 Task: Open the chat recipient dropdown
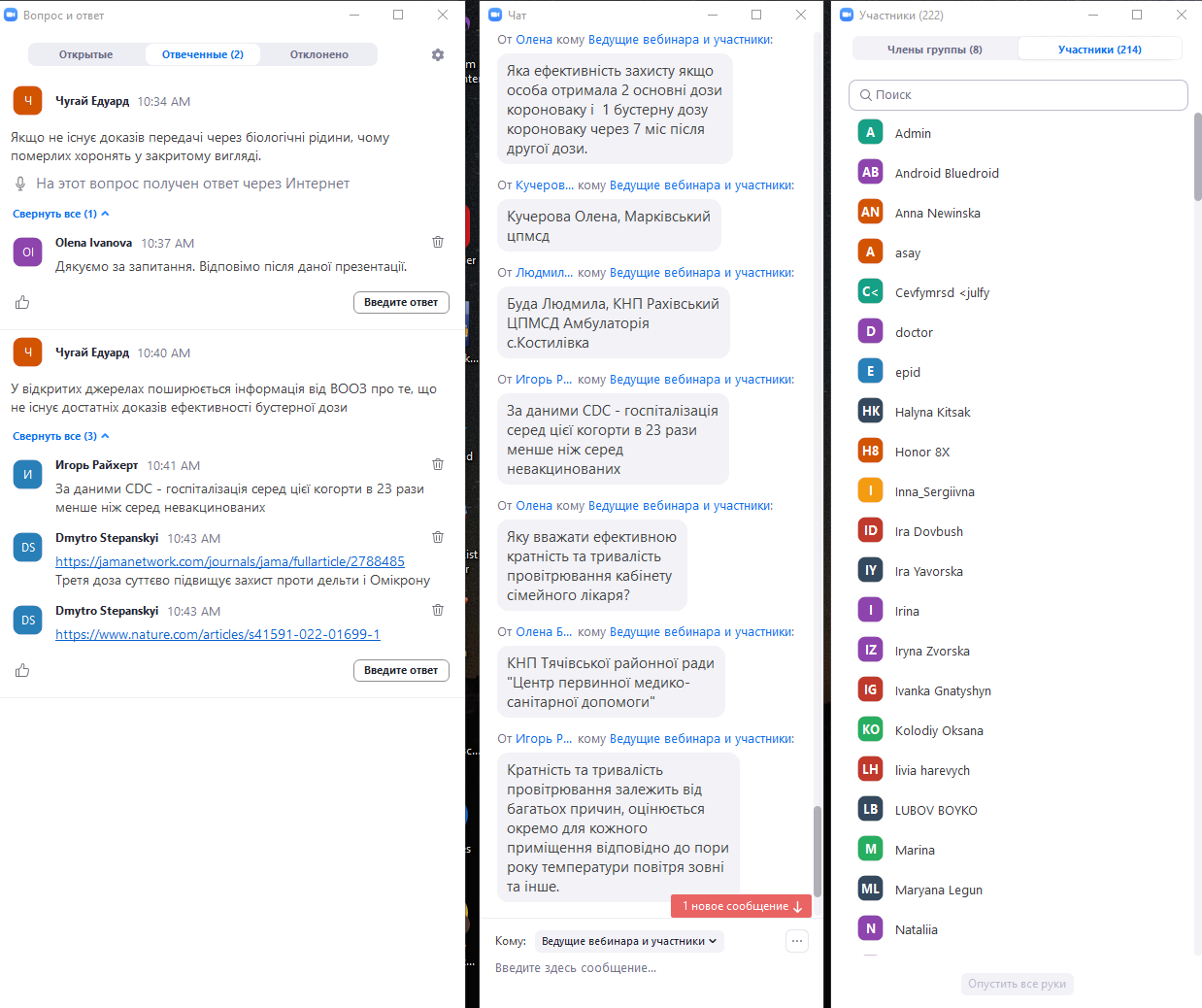pos(629,941)
